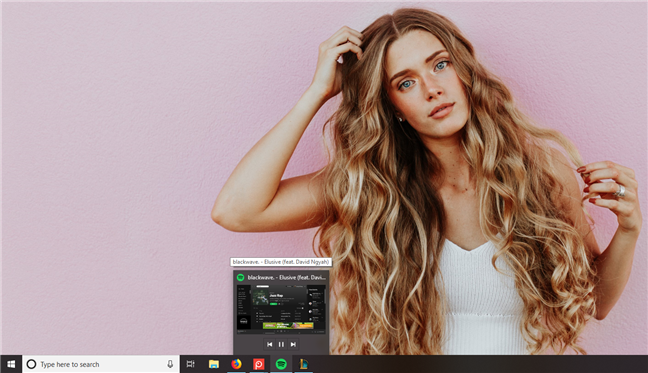Open Task View on the taskbar

191,364
